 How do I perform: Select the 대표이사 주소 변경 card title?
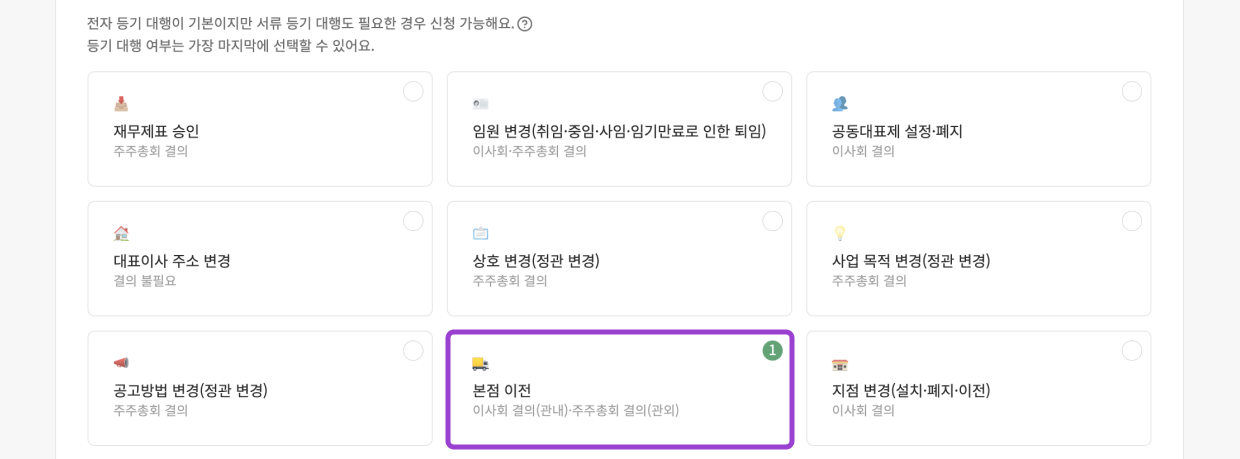coord(172,261)
